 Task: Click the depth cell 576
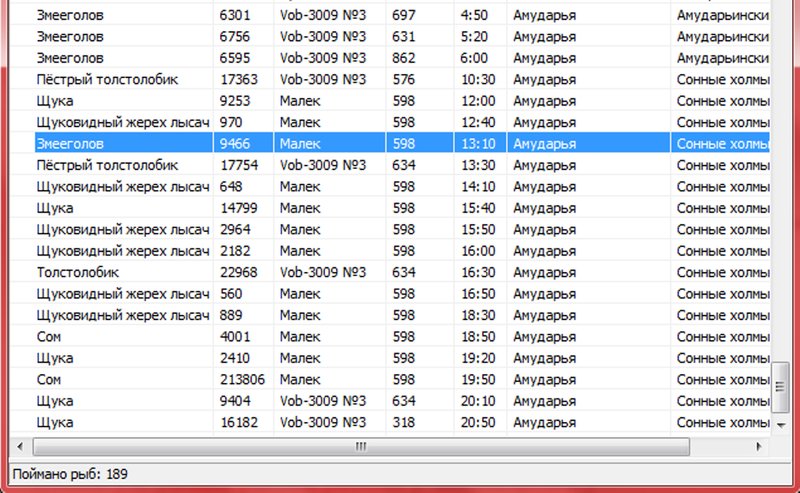pyautogui.click(x=404, y=80)
